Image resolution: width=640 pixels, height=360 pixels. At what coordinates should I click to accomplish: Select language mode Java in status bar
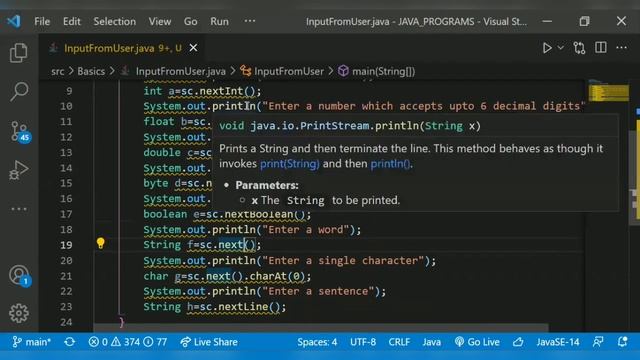coord(431,342)
